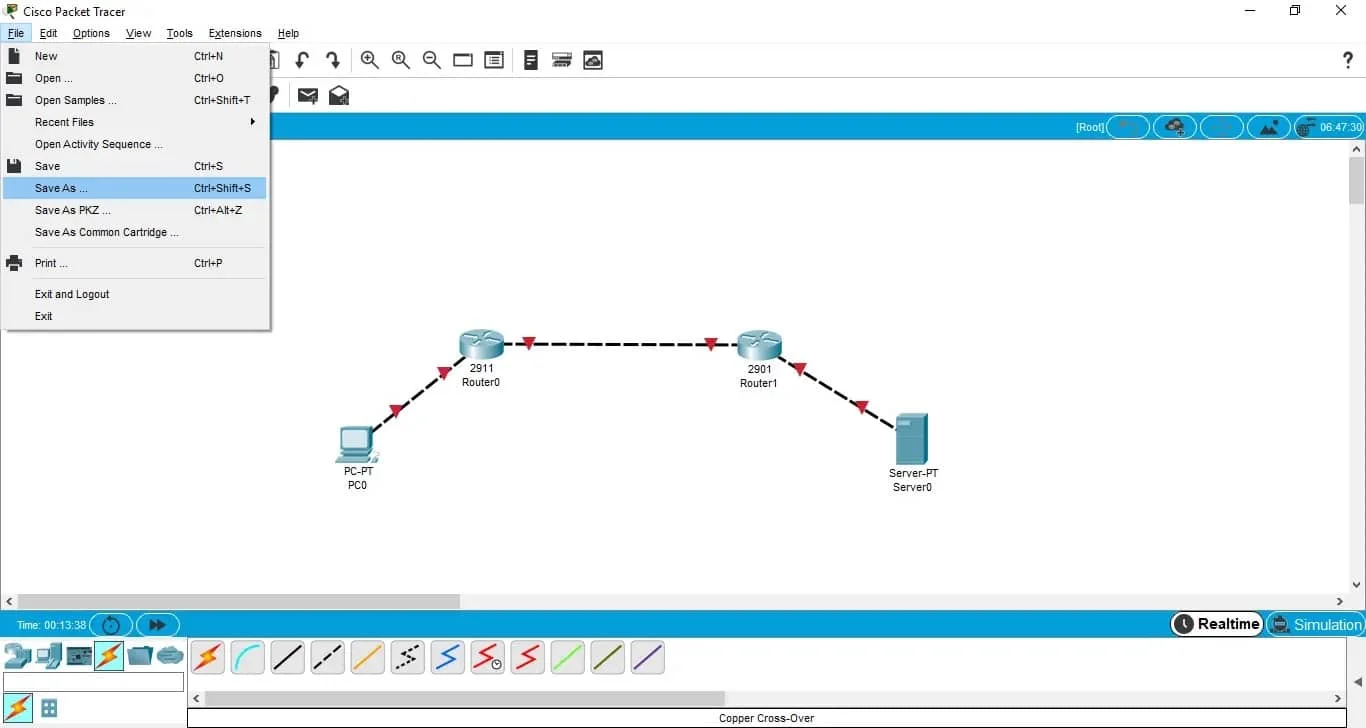This screenshot has height=728, width=1366.
Task: Open the Extensions menu
Action: (x=235, y=33)
